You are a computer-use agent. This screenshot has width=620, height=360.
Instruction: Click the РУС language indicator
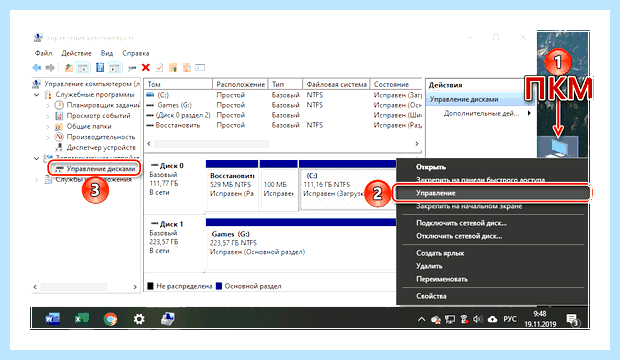pos(510,319)
